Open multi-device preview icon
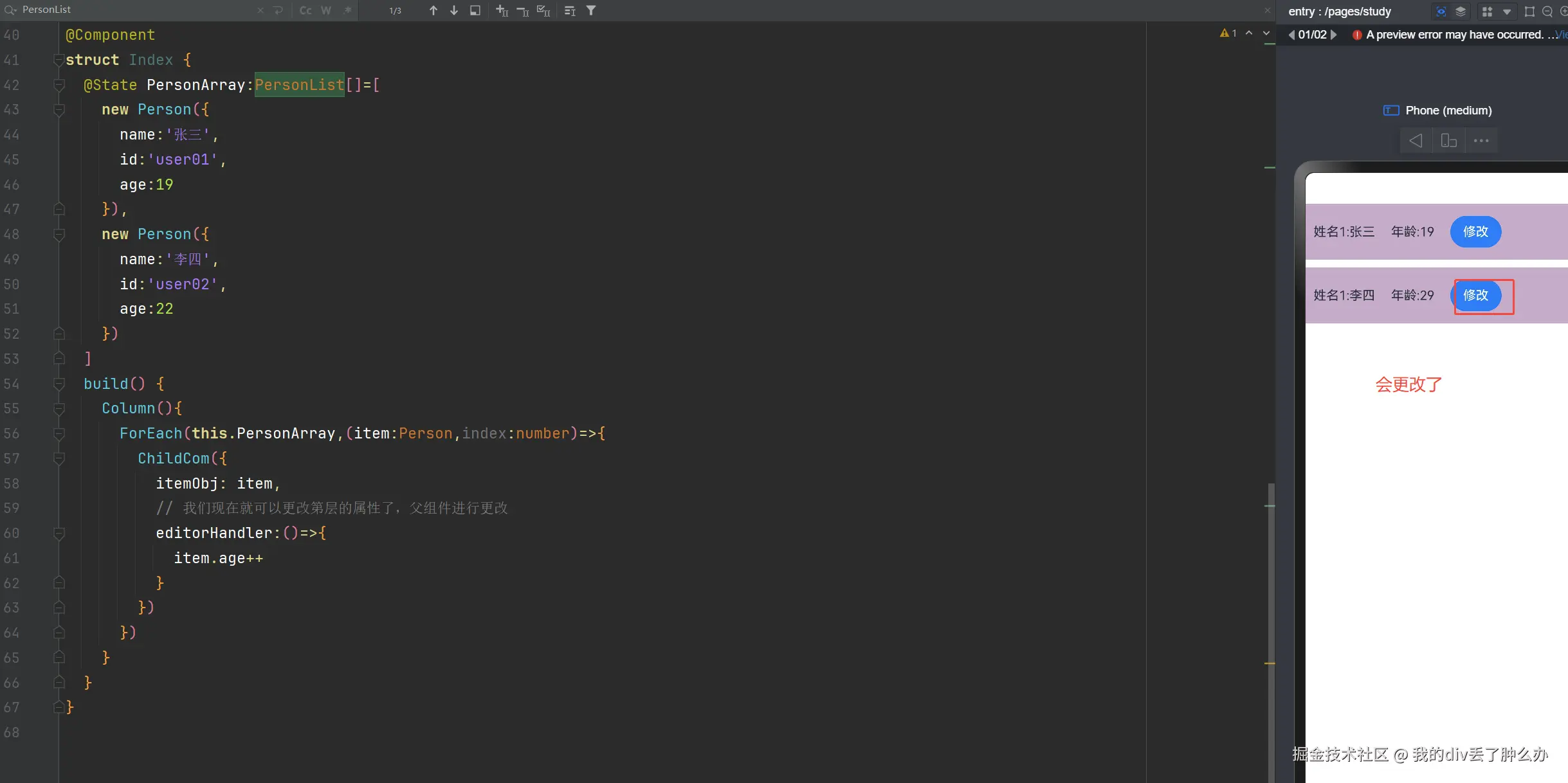The height and width of the screenshot is (783, 1568). [x=1487, y=12]
